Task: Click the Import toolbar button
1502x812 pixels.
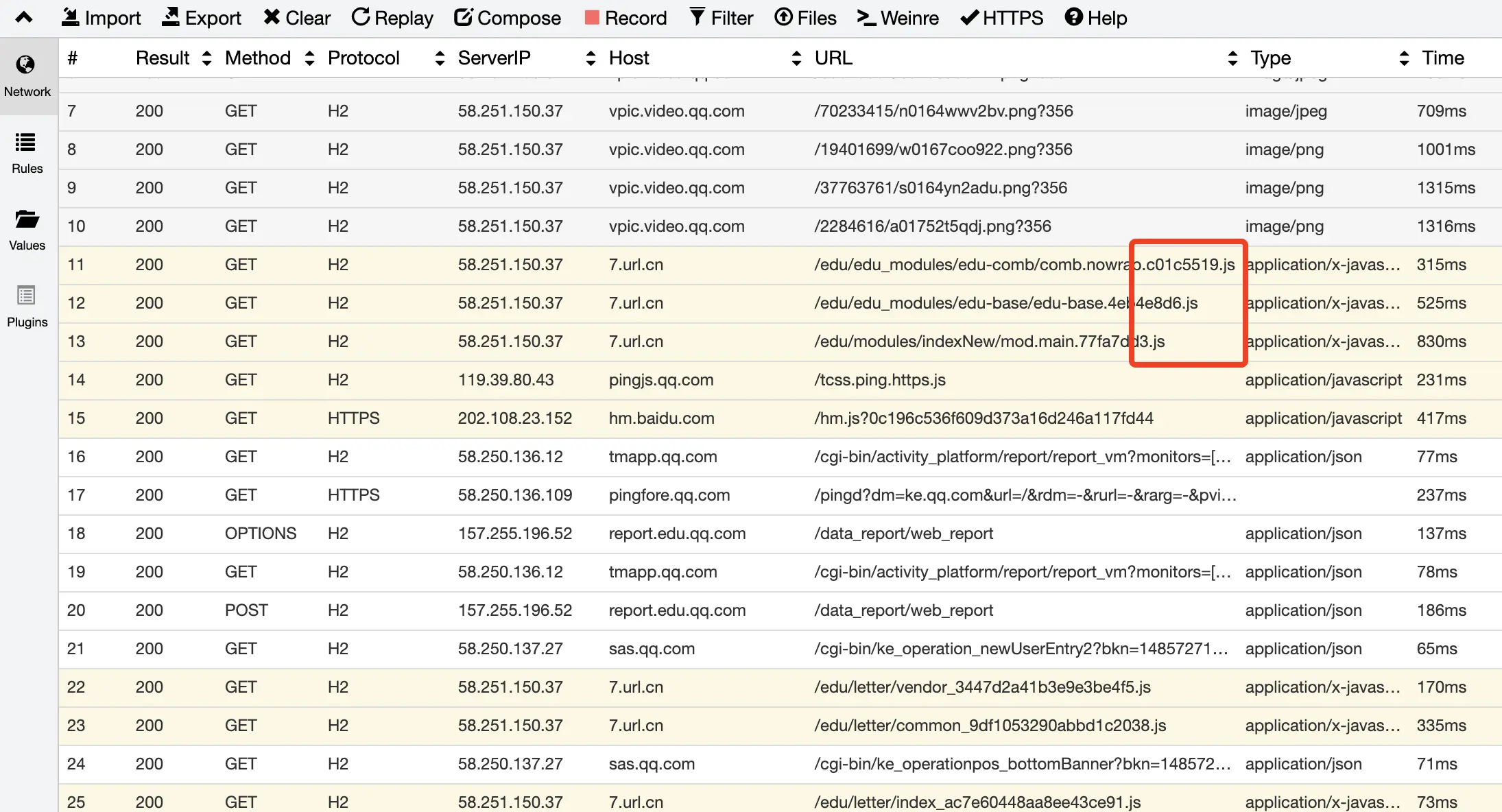Action: click(x=101, y=18)
